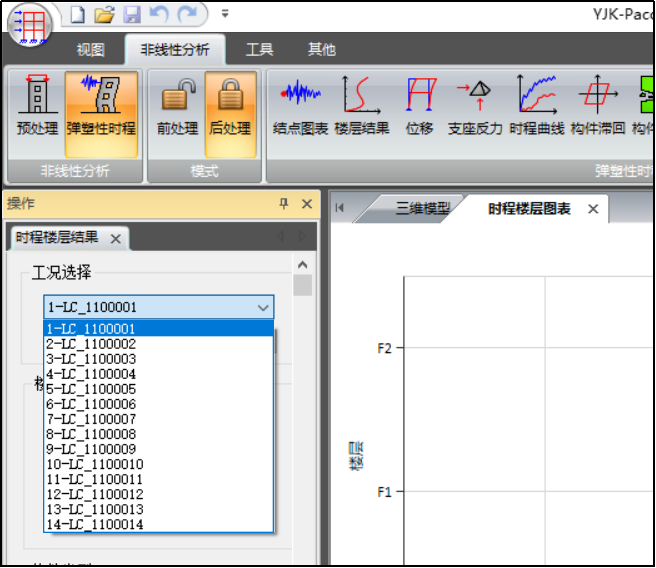Choose 9-LC_1100009 option
The image size is (656, 568).
(159, 449)
